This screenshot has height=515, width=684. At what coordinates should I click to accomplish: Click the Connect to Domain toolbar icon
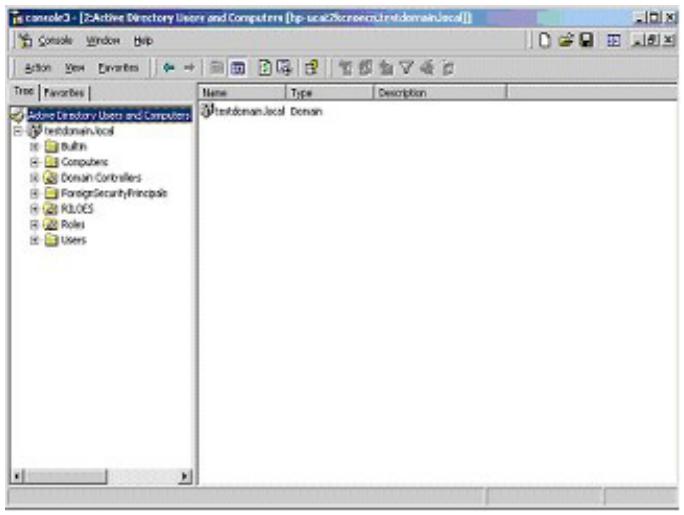pyautogui.click(x=311, y=68)
